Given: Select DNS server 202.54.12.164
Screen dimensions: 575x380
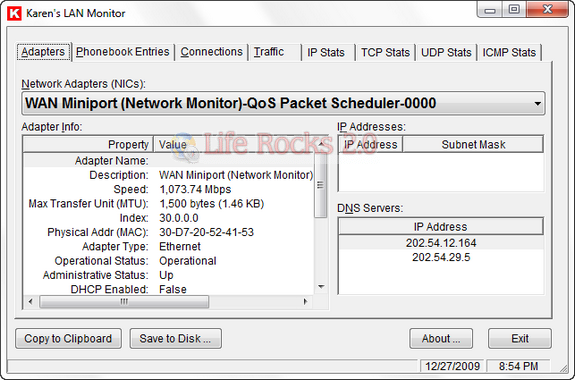Looking at the screenshot, I should [x=441, y=243].
